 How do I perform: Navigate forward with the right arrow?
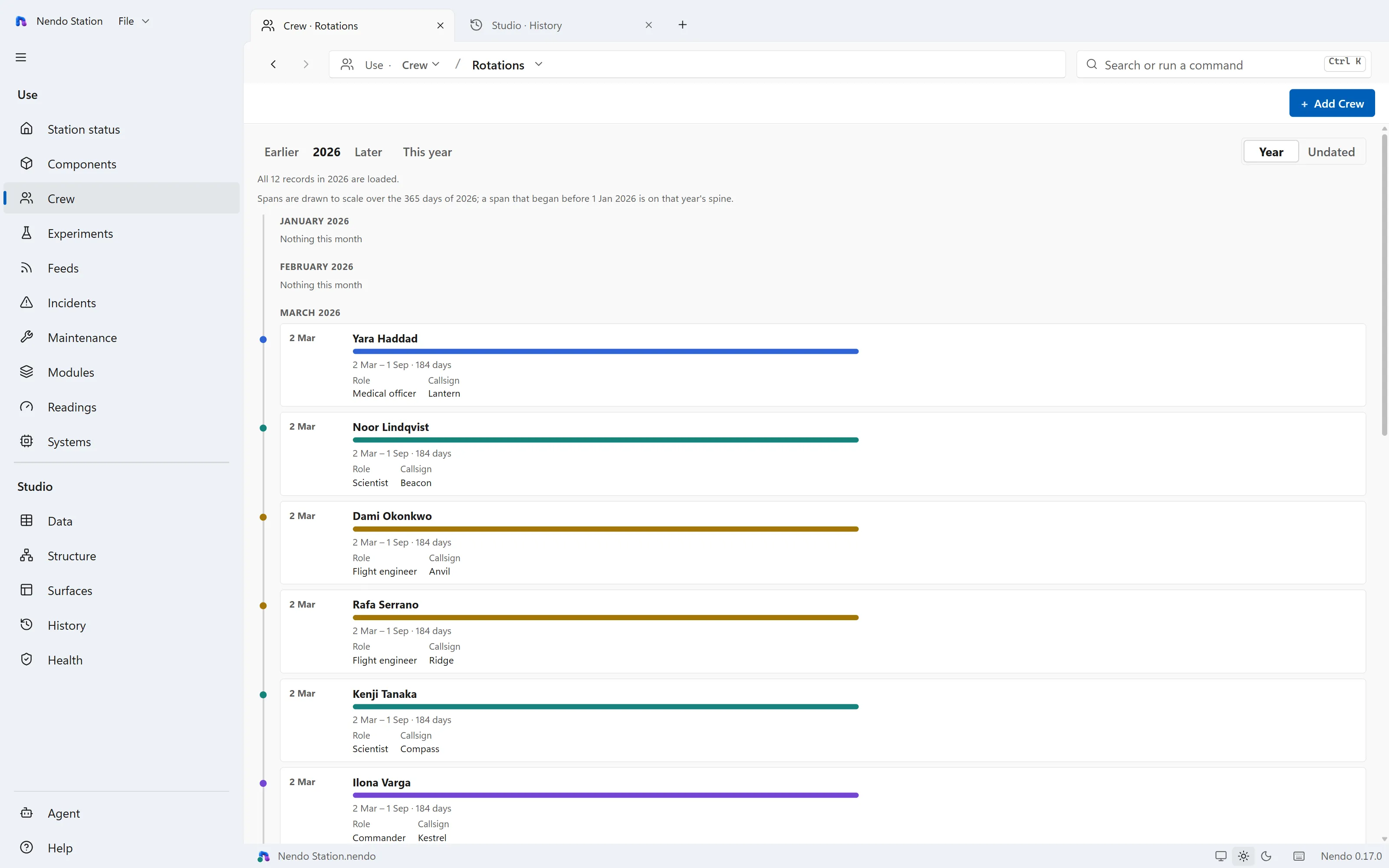(306, 64)
